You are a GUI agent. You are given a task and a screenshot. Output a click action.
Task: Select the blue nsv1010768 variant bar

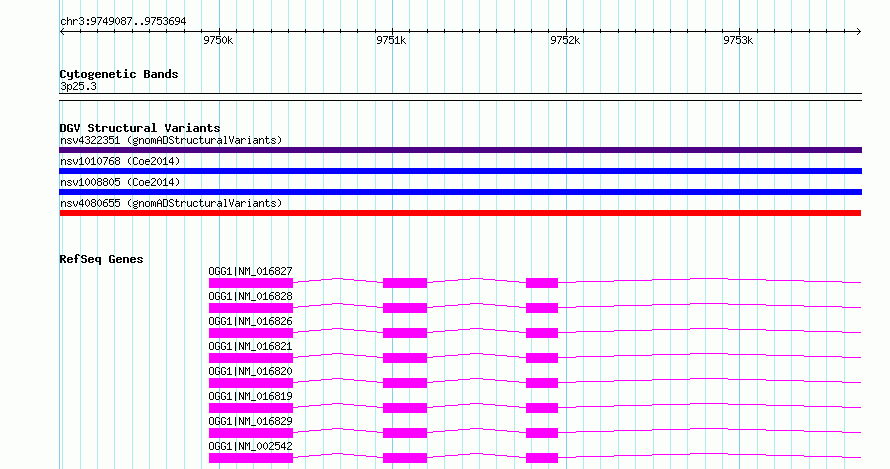click(460, 171)
